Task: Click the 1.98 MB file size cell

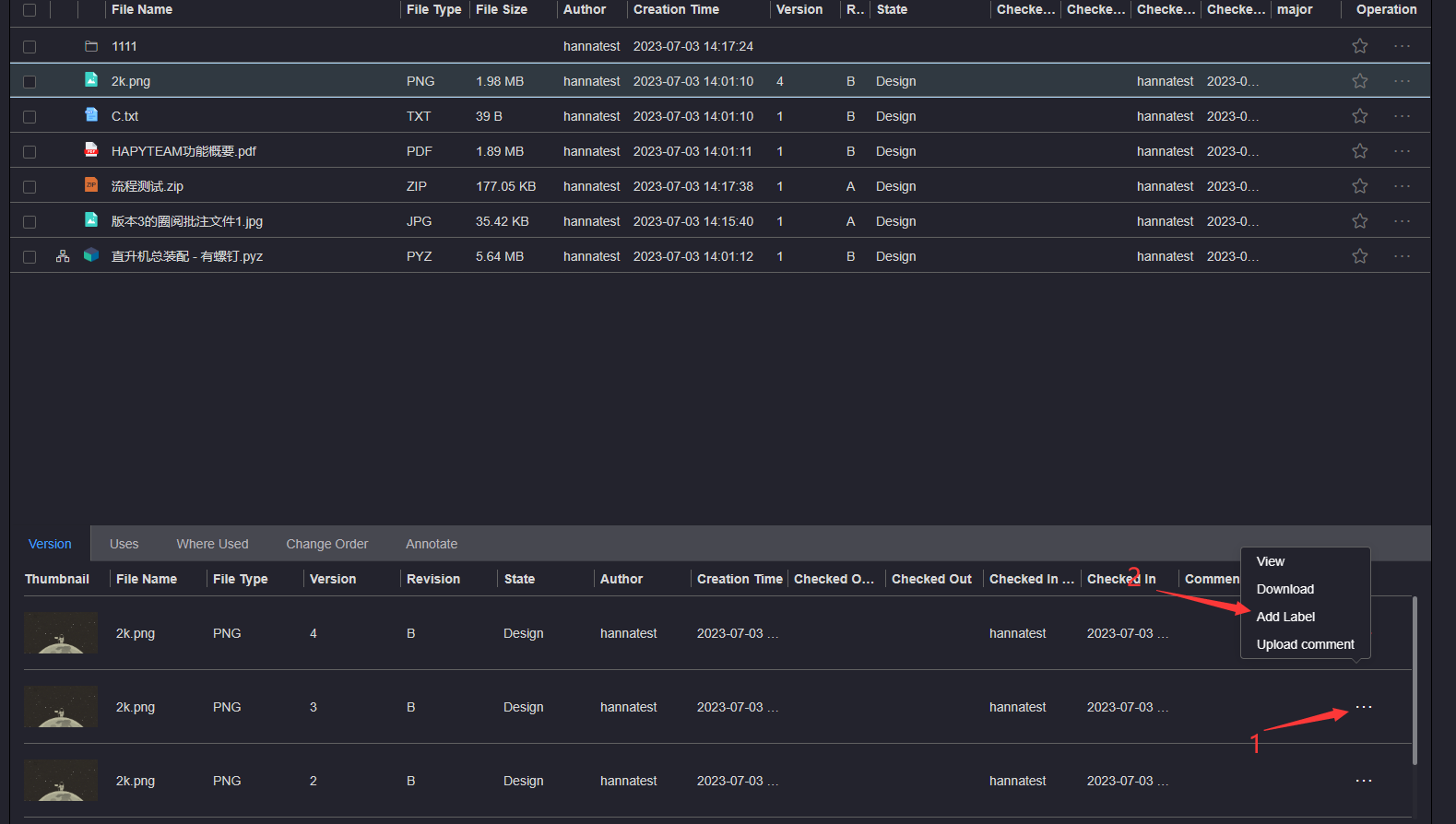Action: point(500,81)
